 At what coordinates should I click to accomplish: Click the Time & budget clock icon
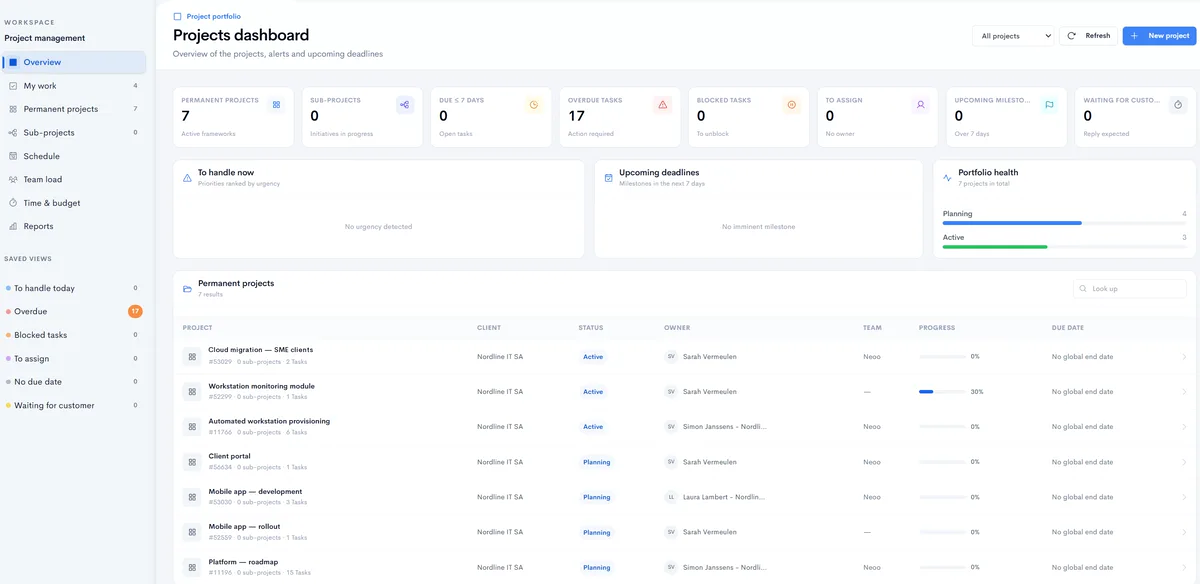click(13, 203)
